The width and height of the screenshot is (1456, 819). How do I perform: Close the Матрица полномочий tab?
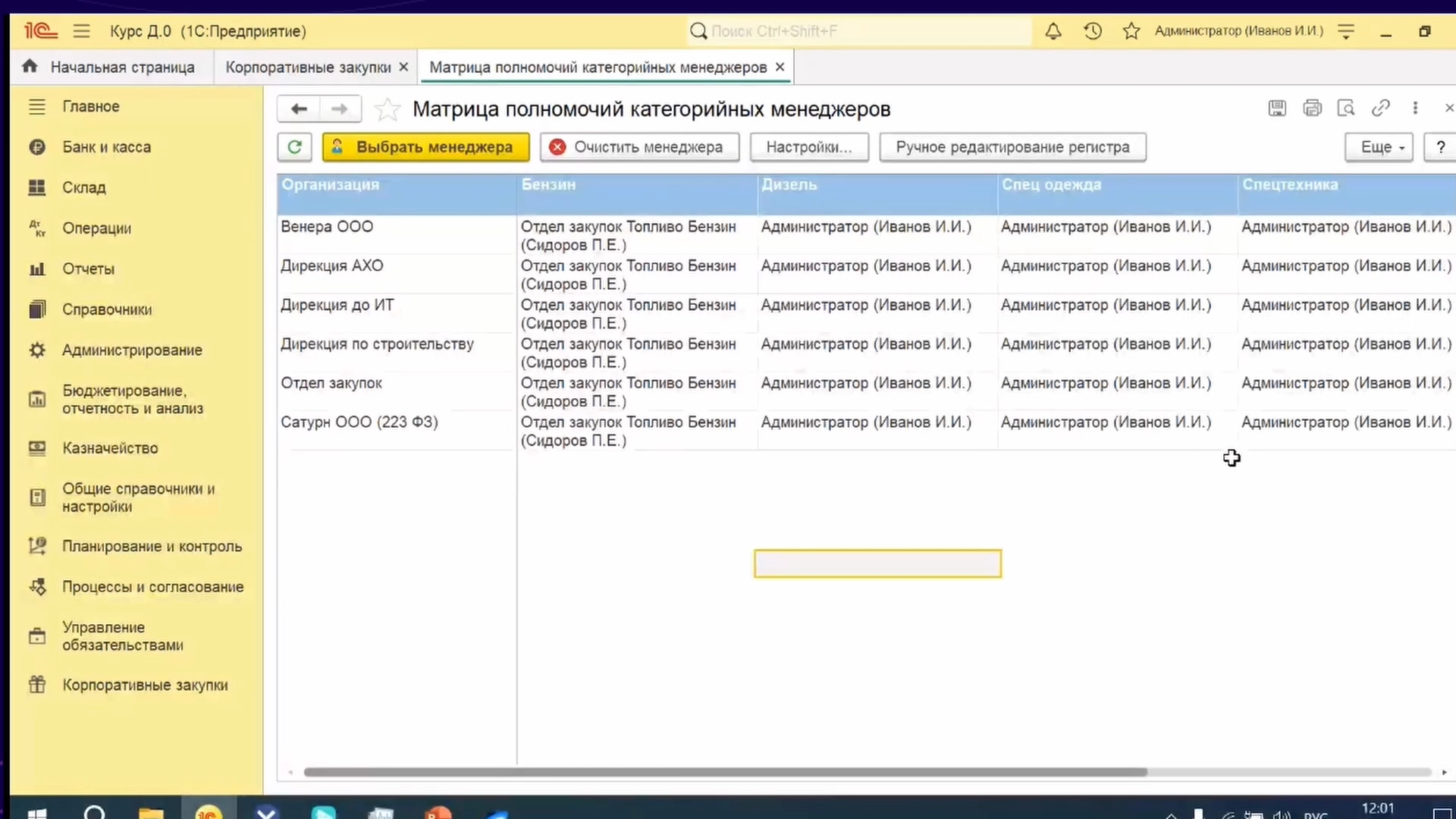click(x=780, y=67)
